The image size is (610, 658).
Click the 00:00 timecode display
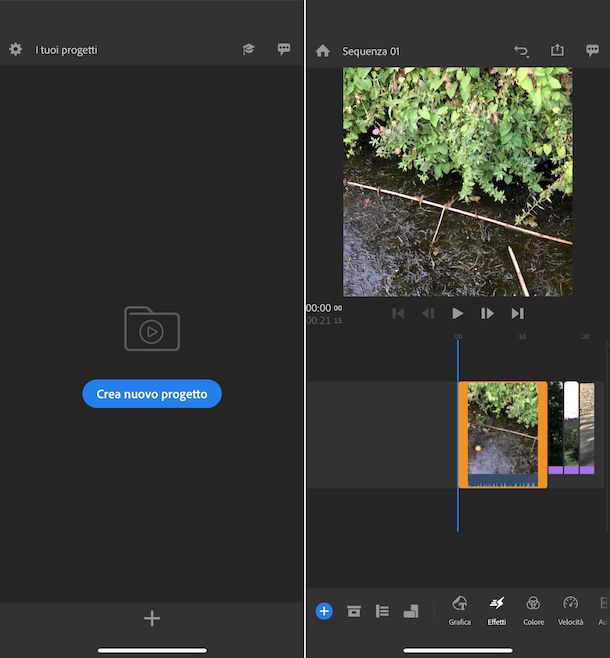(x=324, y=308)
